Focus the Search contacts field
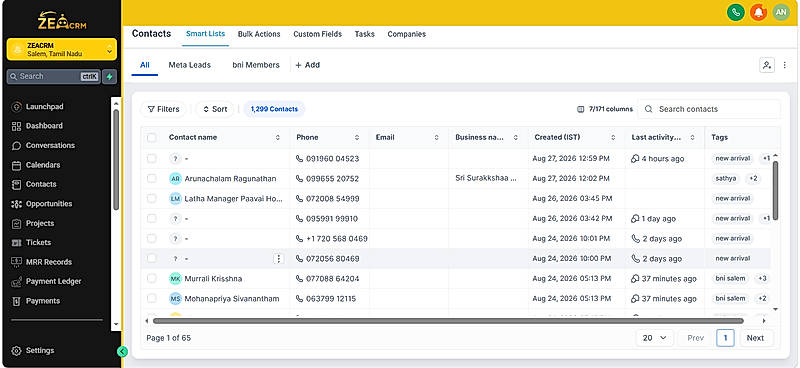Image resolution: width=800 pixels, height=368 pixels. [x=709, y=109]
